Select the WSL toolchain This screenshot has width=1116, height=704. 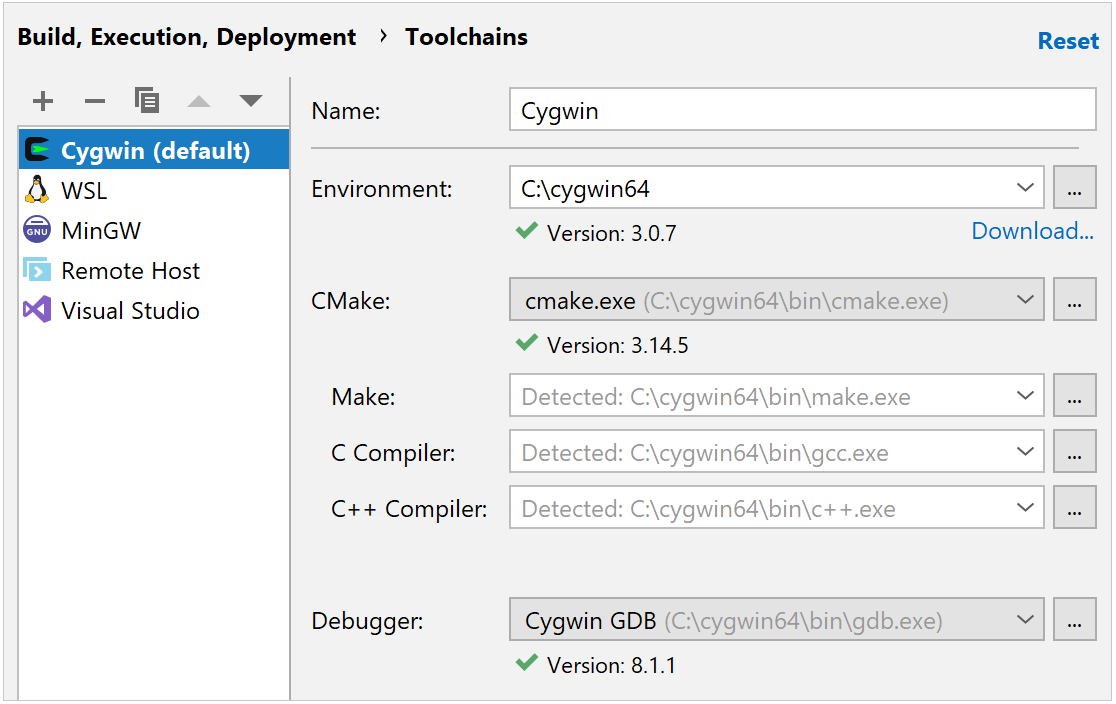click(x=84, y=190)
